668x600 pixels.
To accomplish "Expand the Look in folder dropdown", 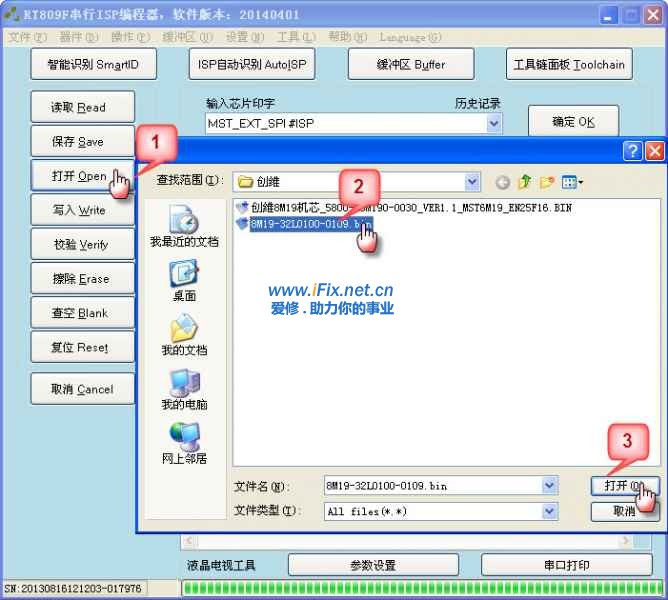I will pyautogui.click(x=472, y=182).
